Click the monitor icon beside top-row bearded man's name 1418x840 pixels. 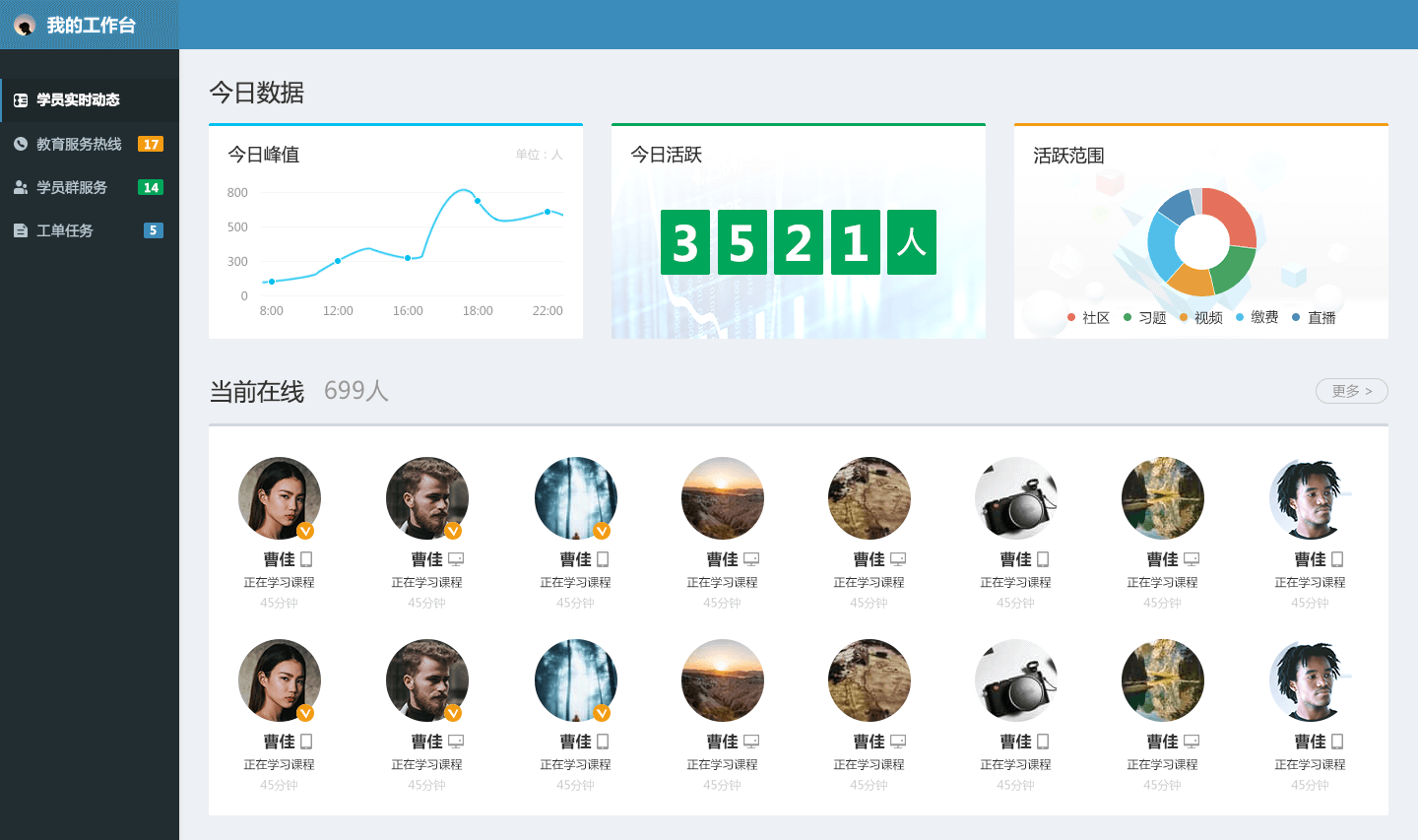pyautogui.click(x=455, y=559)
